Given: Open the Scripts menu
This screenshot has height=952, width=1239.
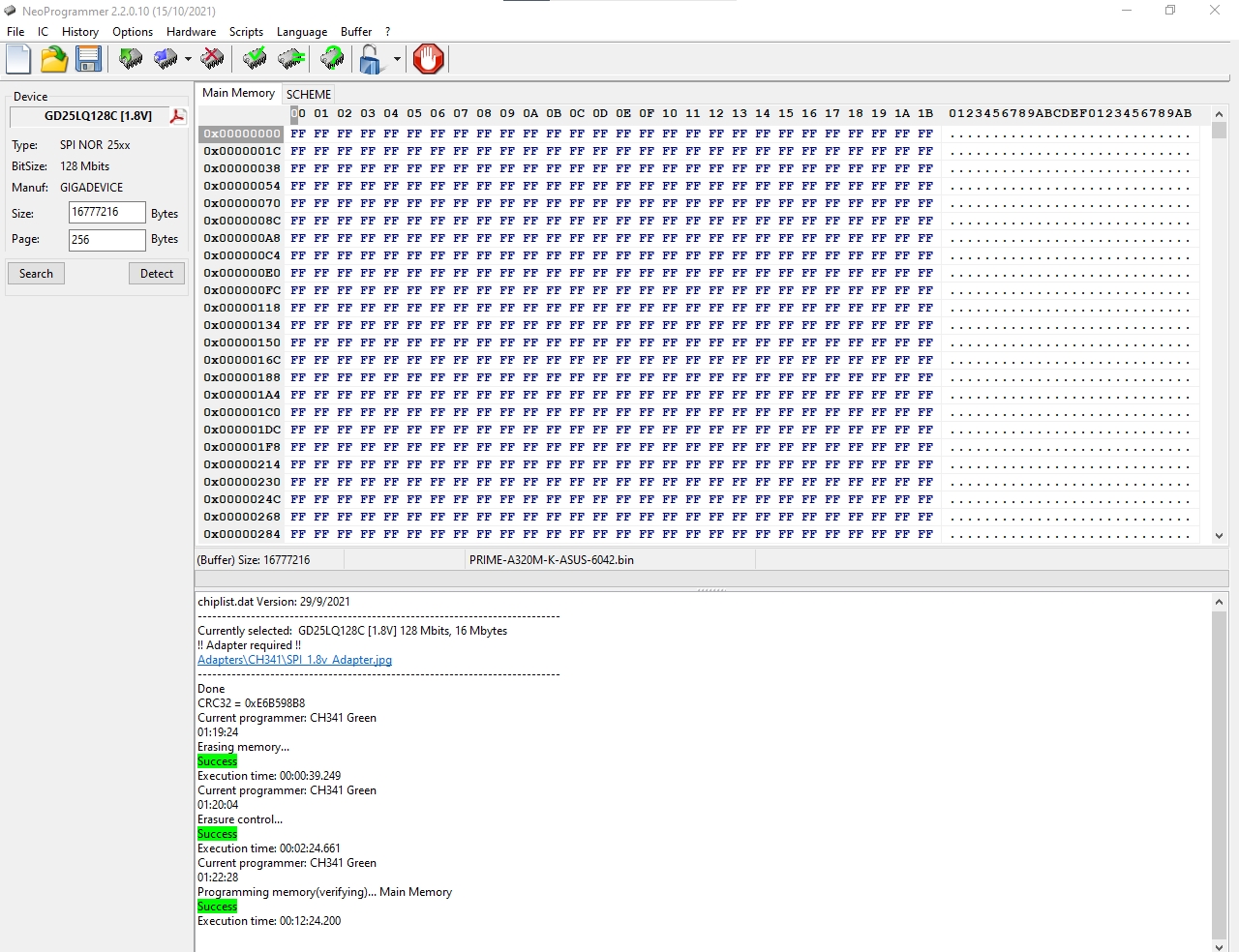Looking at the screenshot, I should pyautogui.click(x=246, y=32).
